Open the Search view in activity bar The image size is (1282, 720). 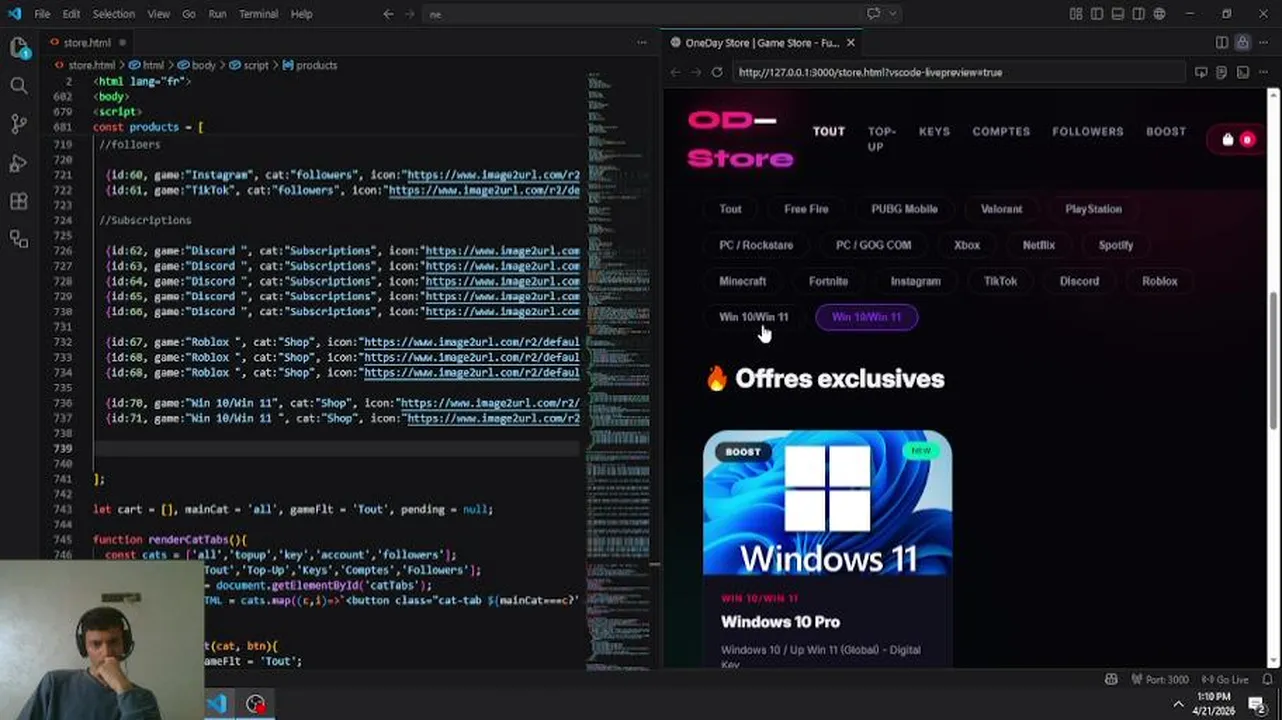click(18, 86)
